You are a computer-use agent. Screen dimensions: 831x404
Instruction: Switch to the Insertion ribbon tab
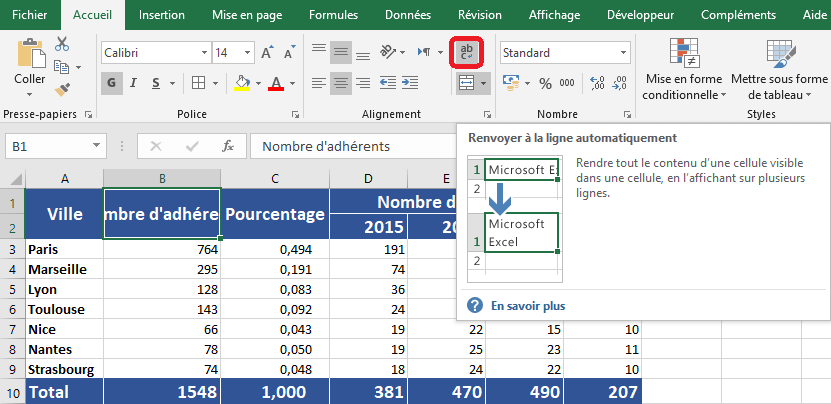(x=161, y=15)
